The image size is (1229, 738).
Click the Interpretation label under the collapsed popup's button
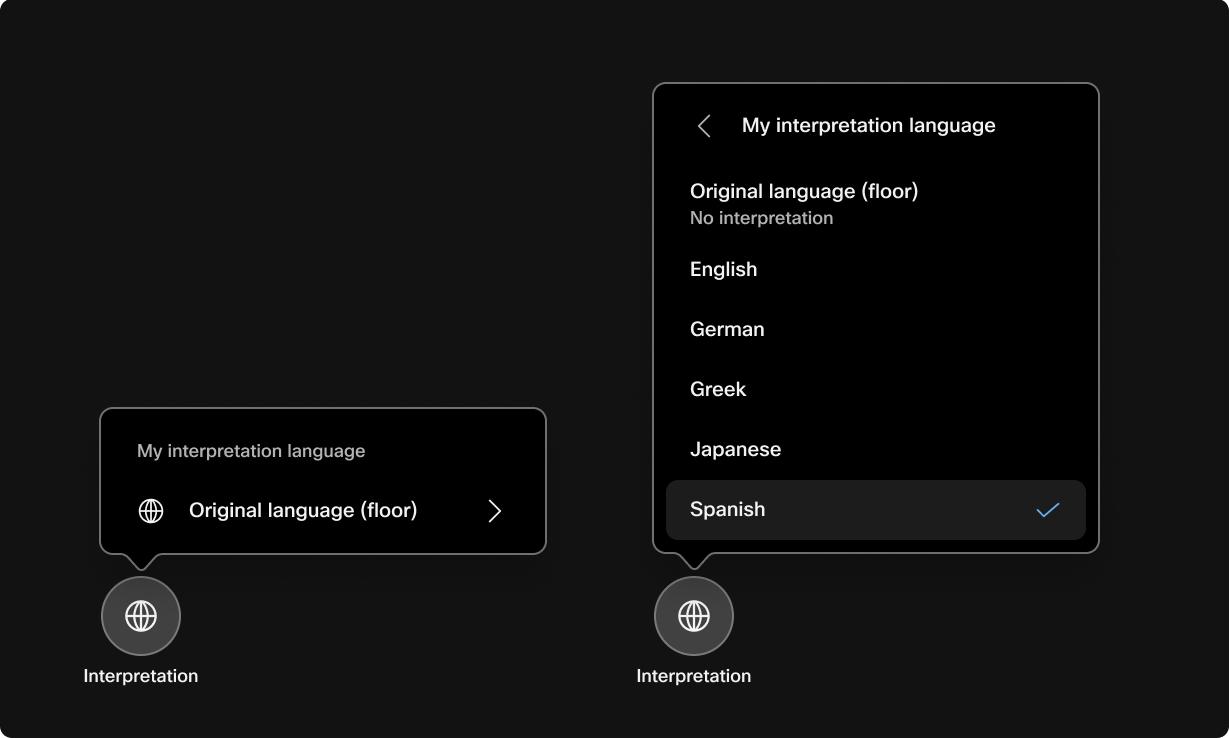click(x=141, y=676)
